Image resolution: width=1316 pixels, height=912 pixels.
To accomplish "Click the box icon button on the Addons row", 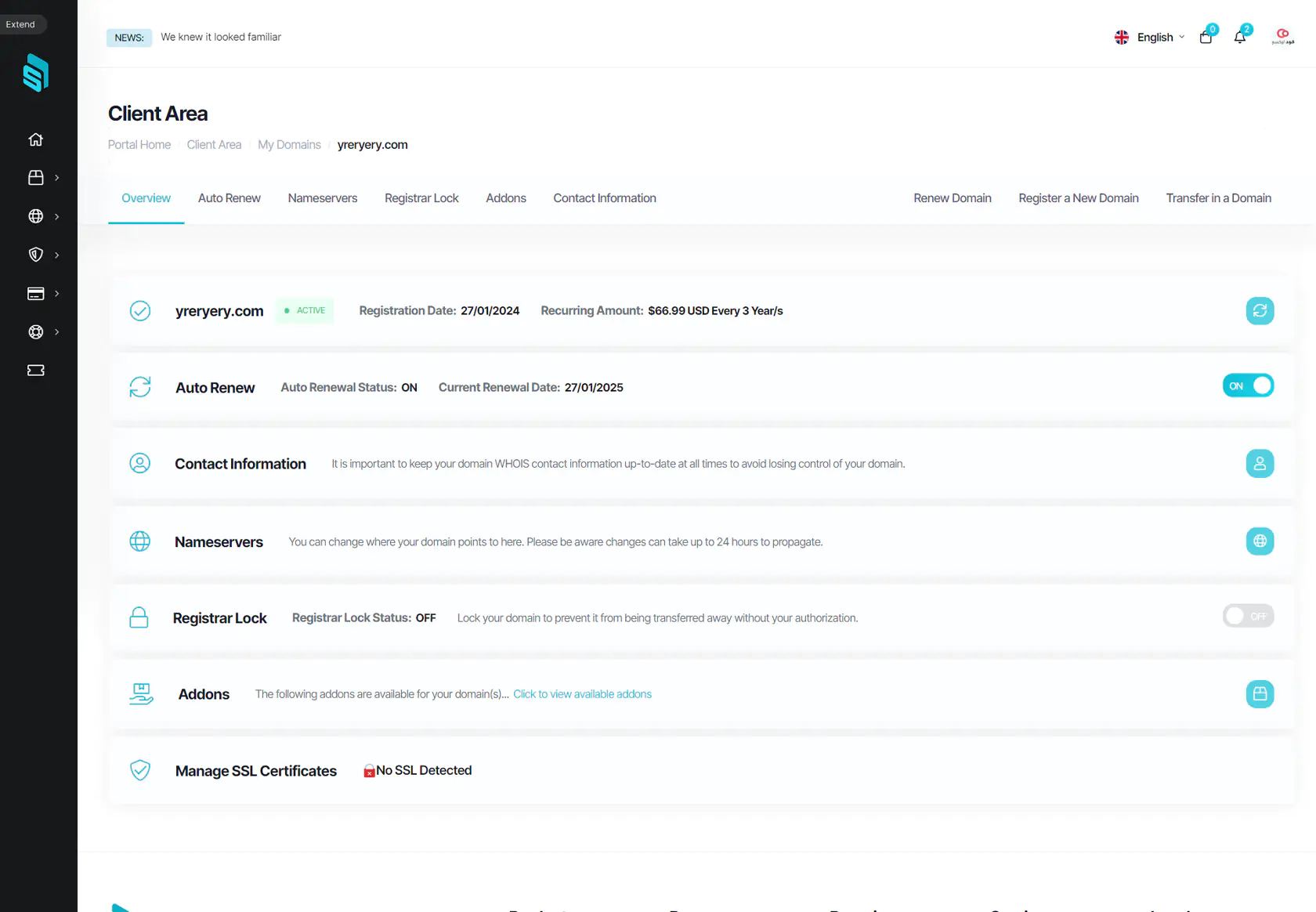I will coord(1260,694).
